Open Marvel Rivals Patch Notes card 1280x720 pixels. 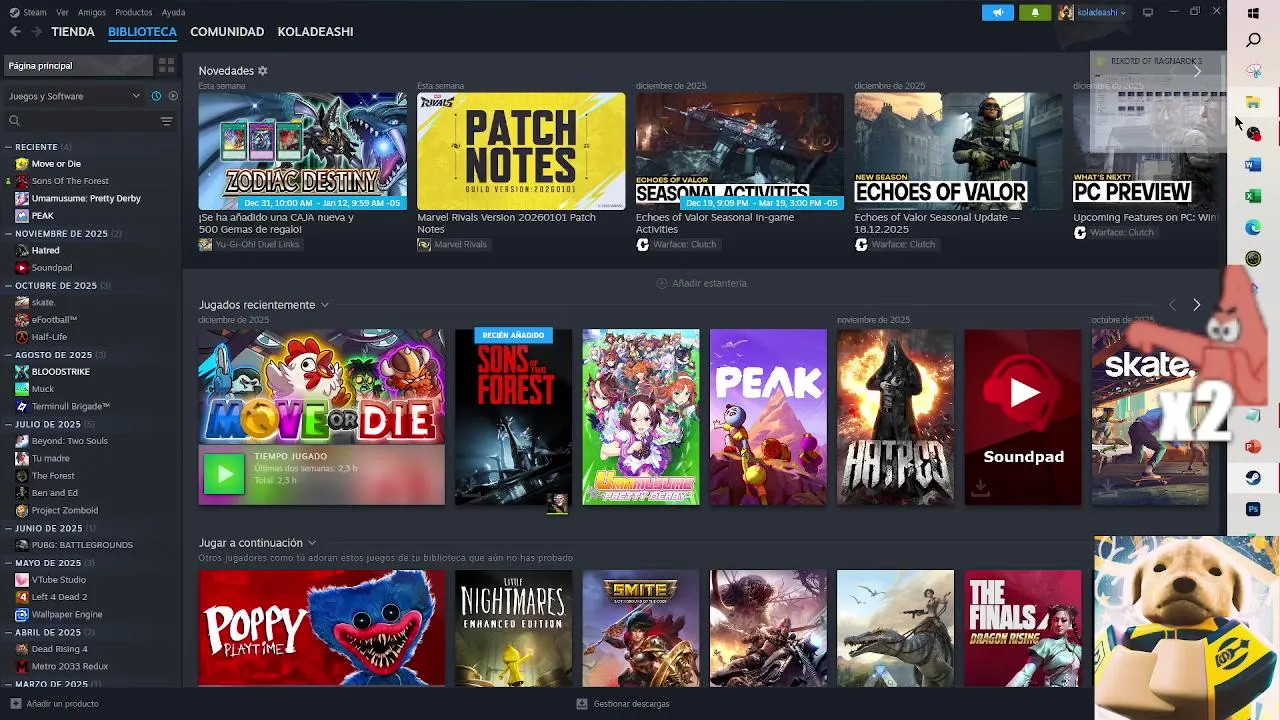521,151
